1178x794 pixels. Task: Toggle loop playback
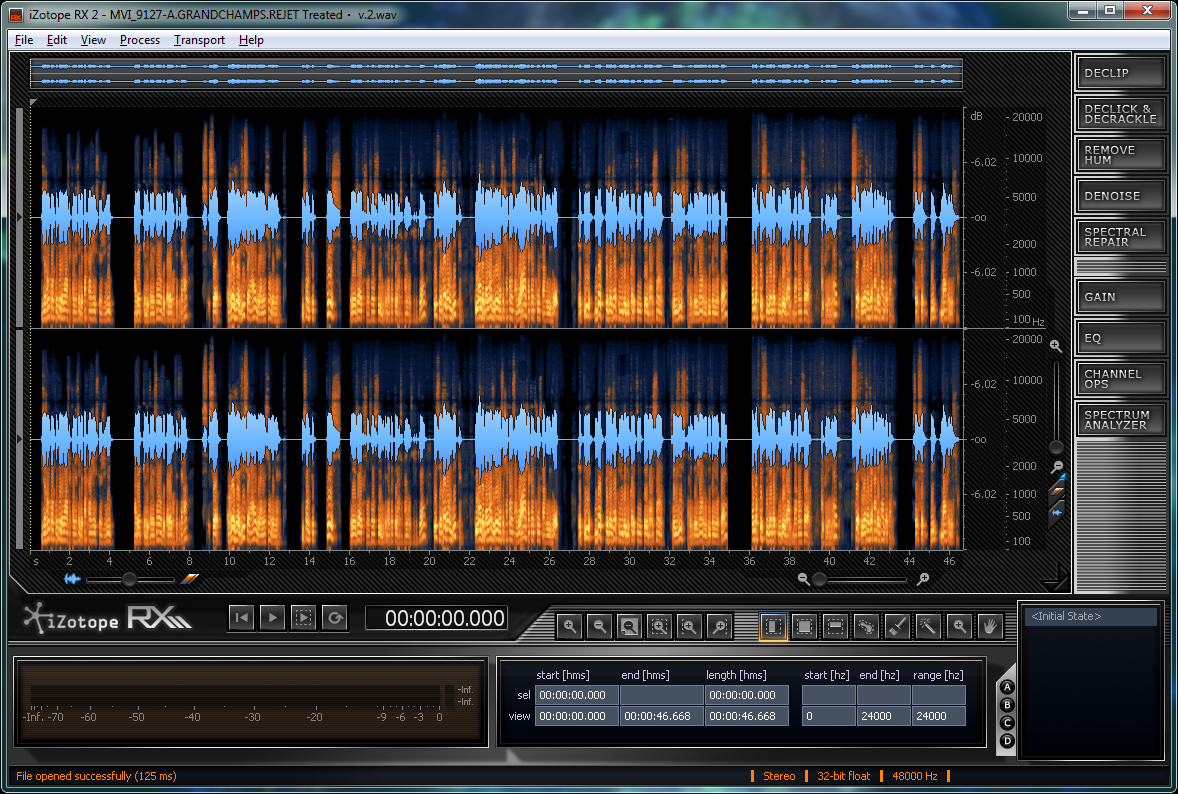pos(335,618)
